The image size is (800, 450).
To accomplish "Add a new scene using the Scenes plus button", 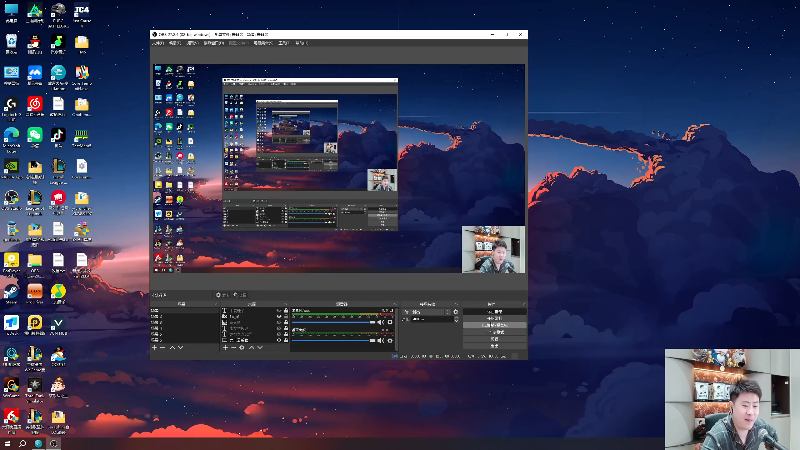I will coord(155,347).
